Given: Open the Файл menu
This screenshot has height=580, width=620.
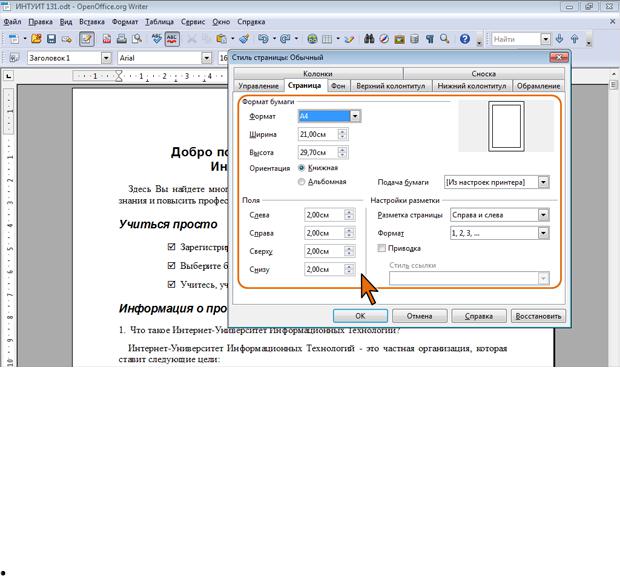Looking at the screenshot, I should [x=12, y=22].
